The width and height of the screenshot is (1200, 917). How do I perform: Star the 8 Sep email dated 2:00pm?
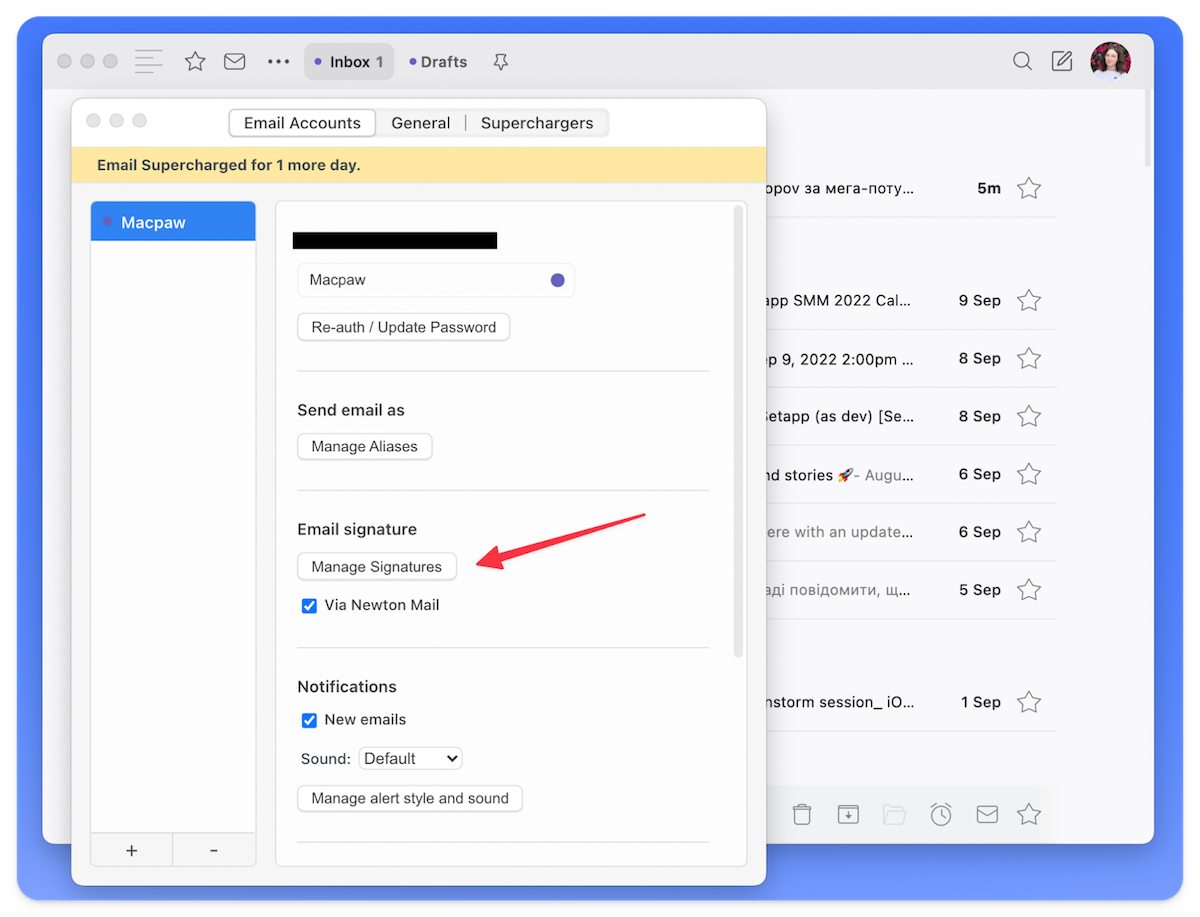(1029, 358)
